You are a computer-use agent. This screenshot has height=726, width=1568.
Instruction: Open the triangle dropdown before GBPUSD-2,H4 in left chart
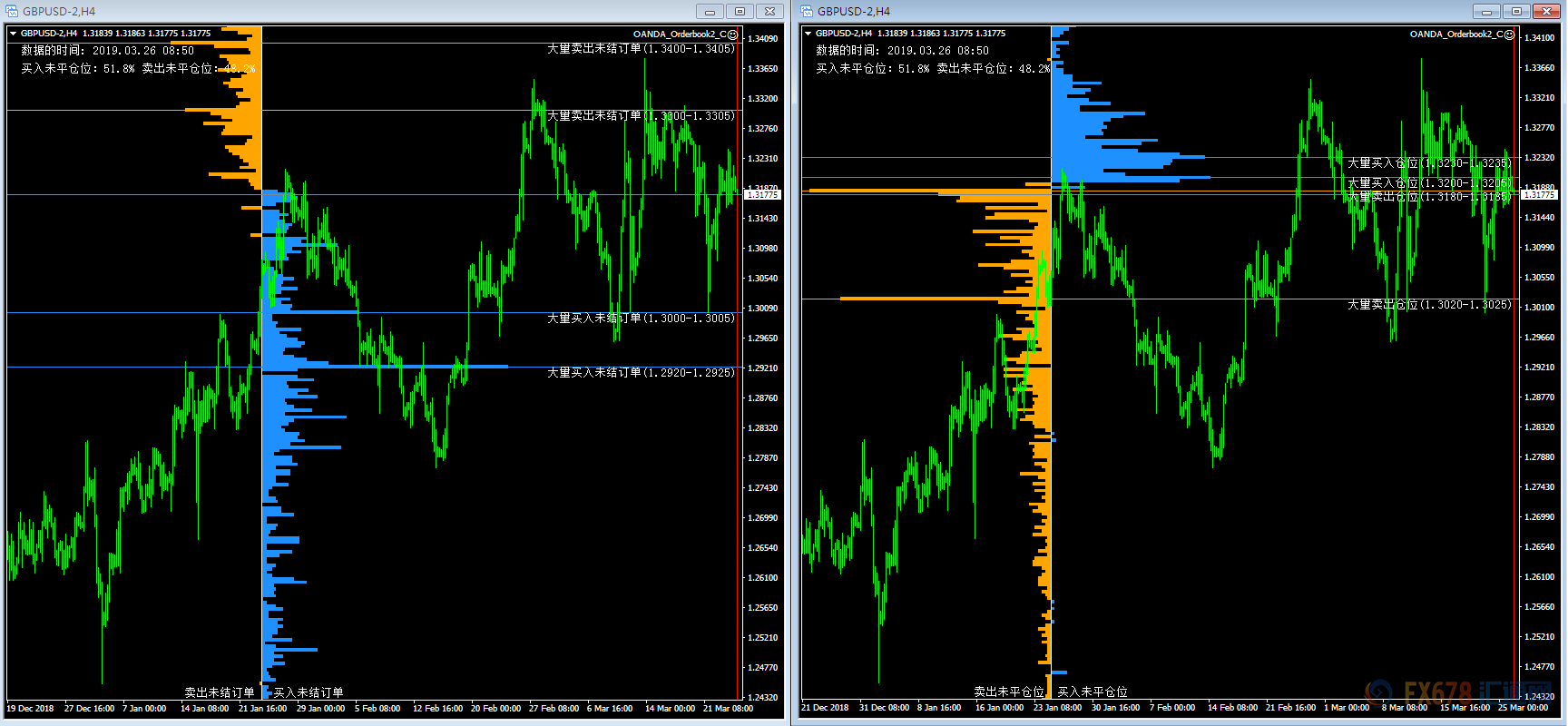[x=14, y=34]
